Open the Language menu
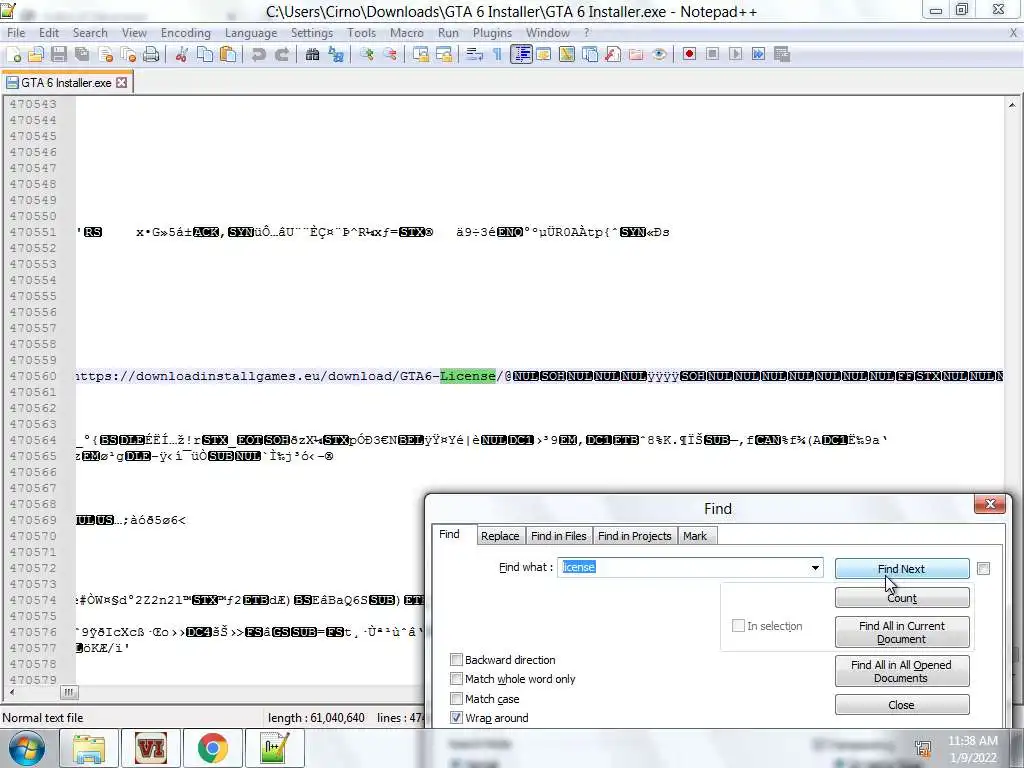This screenshot has height=768, width=1024. pyautogui.click(x=251, y=33)
